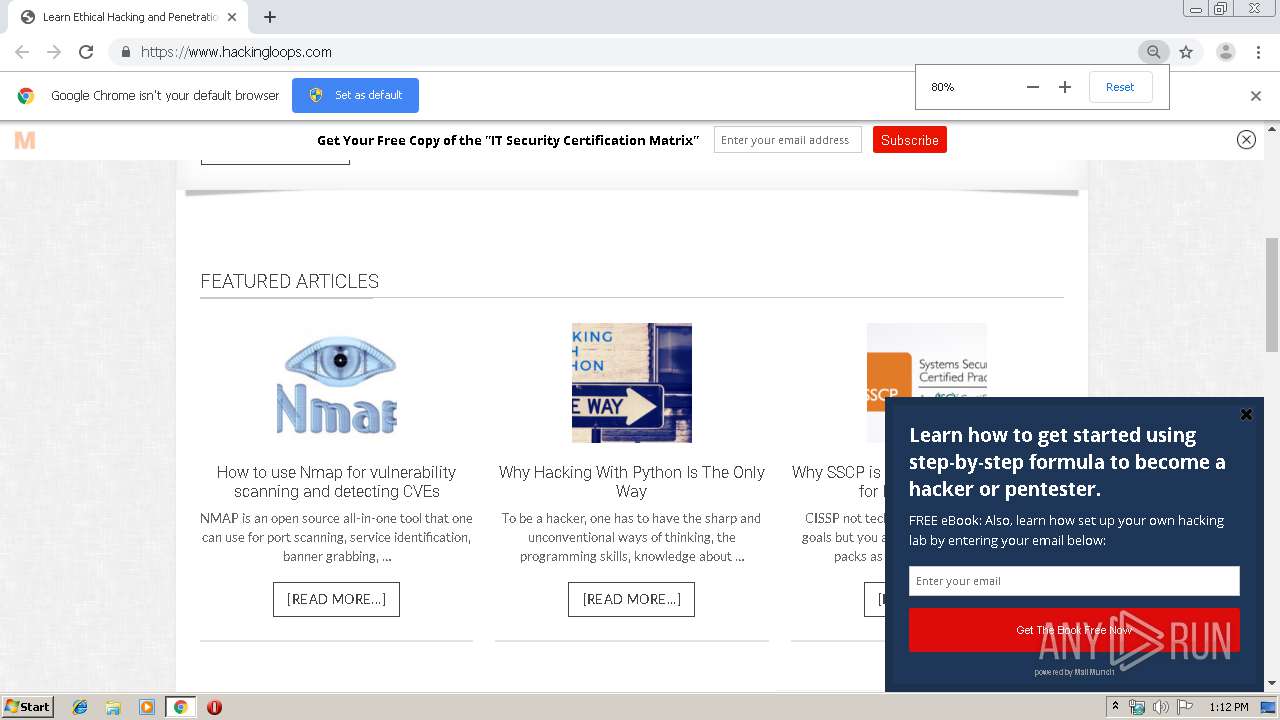Click the red Subscribe button

[x=910, y=140]
